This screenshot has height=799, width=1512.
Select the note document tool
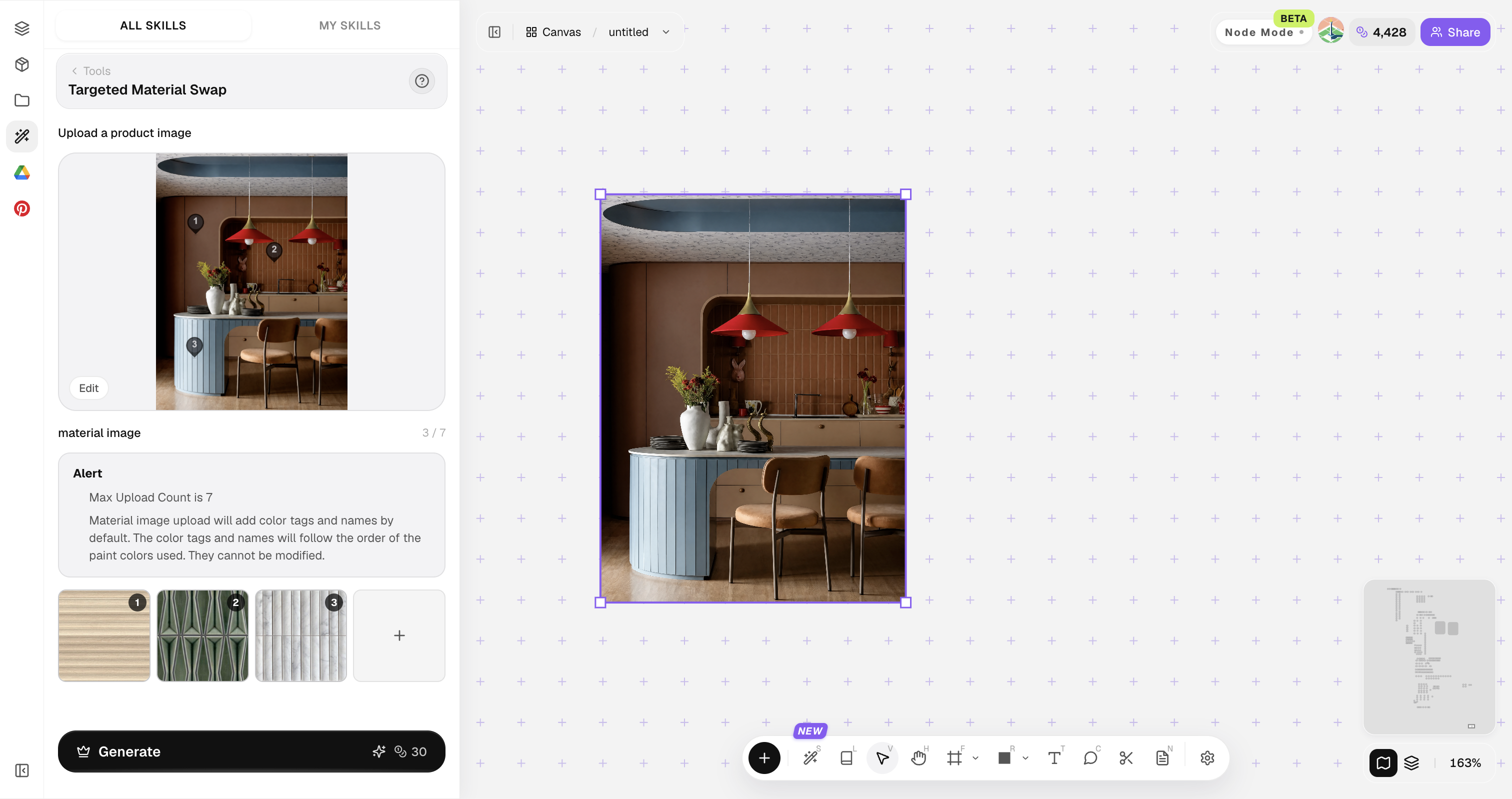(x=1161, y=758)
